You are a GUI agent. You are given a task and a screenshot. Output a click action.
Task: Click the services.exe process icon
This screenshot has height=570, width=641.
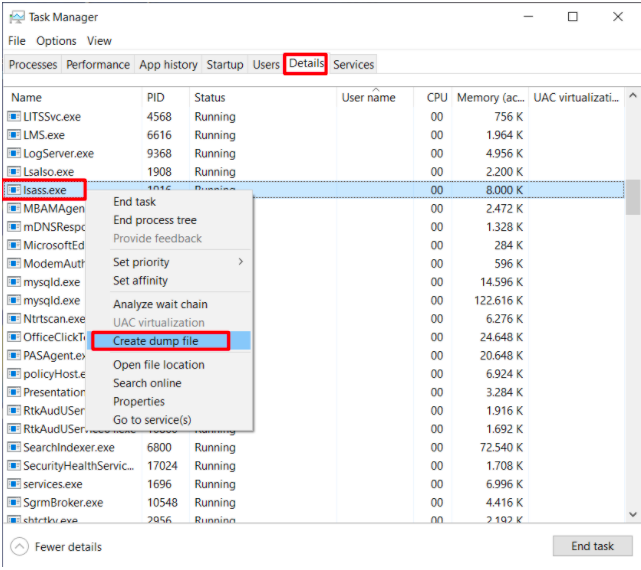coord(14,484)
